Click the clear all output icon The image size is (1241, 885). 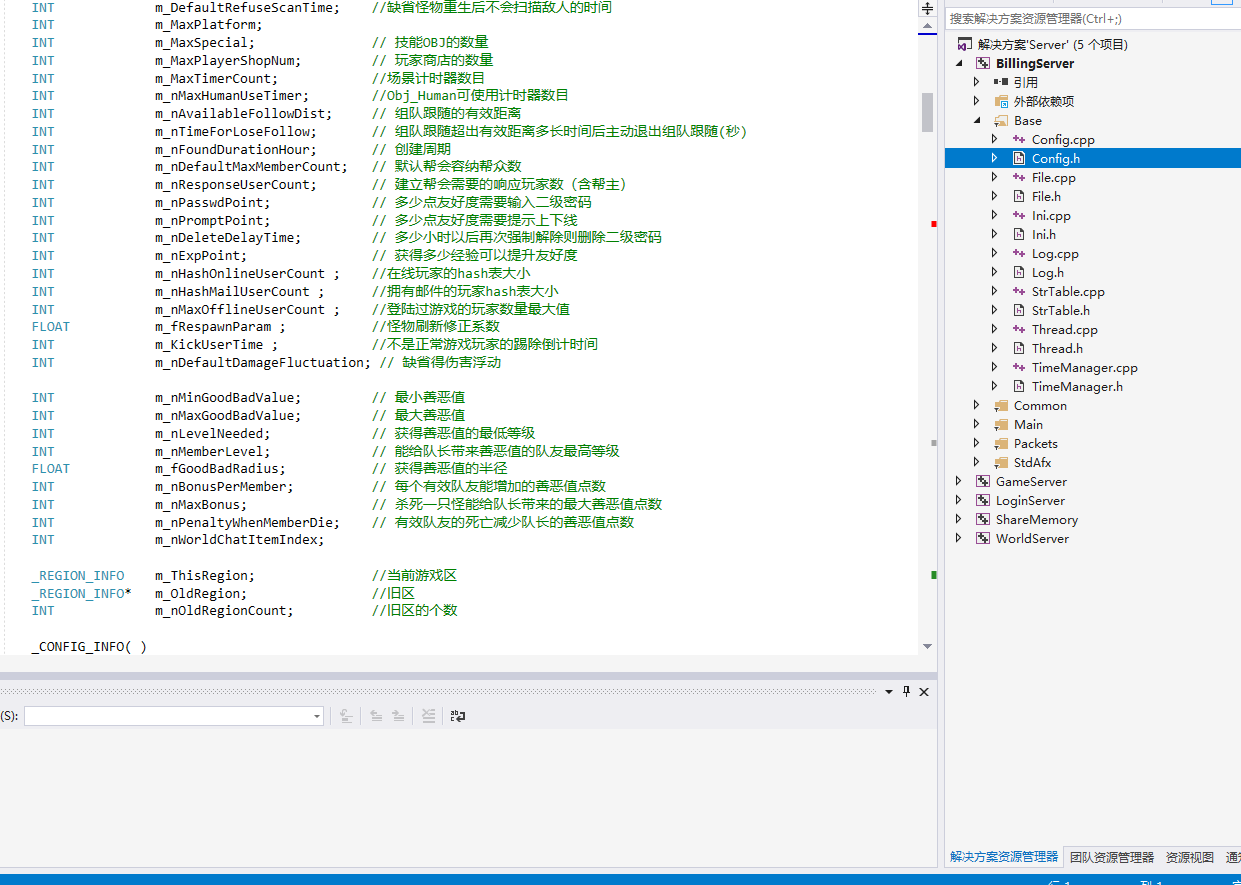point(428,716)
